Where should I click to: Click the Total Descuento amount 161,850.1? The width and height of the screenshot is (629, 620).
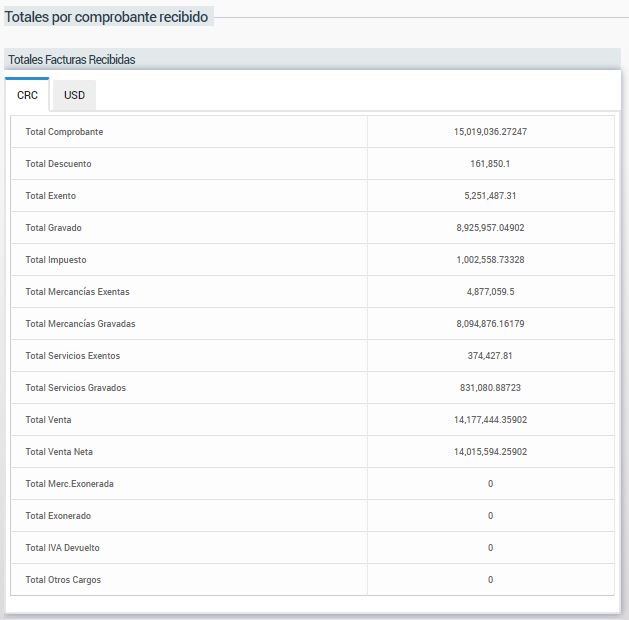[490, 164]
